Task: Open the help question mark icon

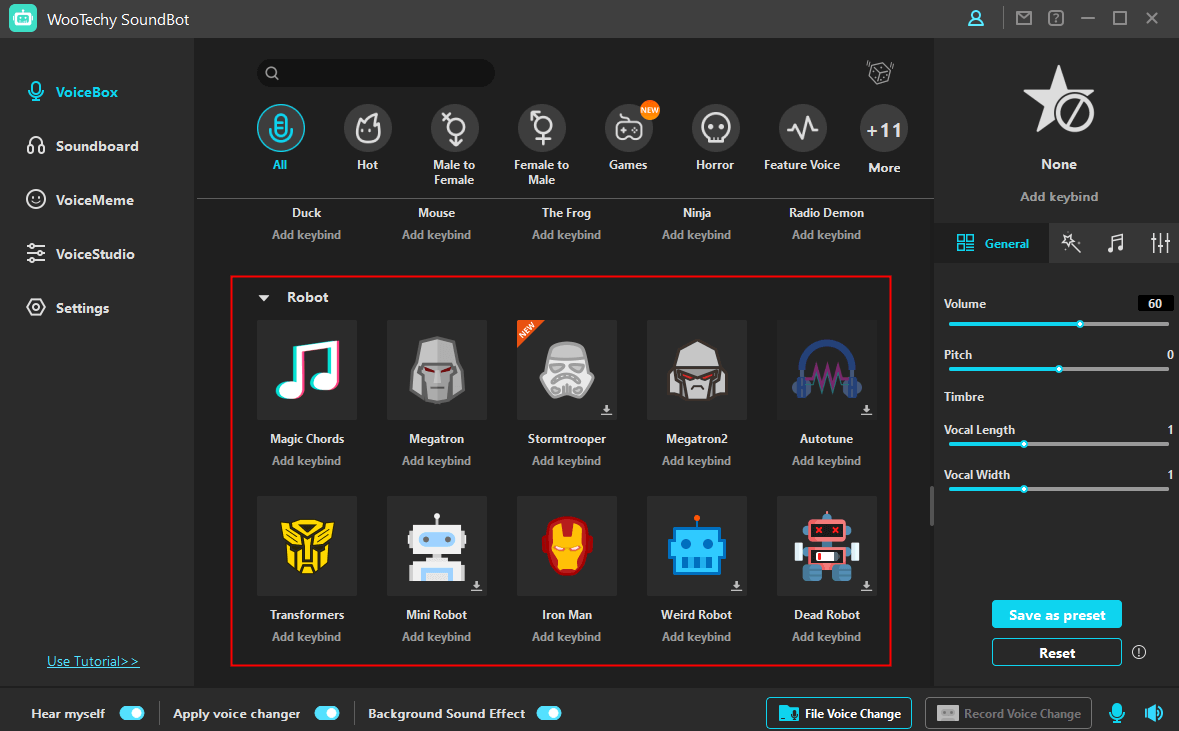Action: (1056, 18)
